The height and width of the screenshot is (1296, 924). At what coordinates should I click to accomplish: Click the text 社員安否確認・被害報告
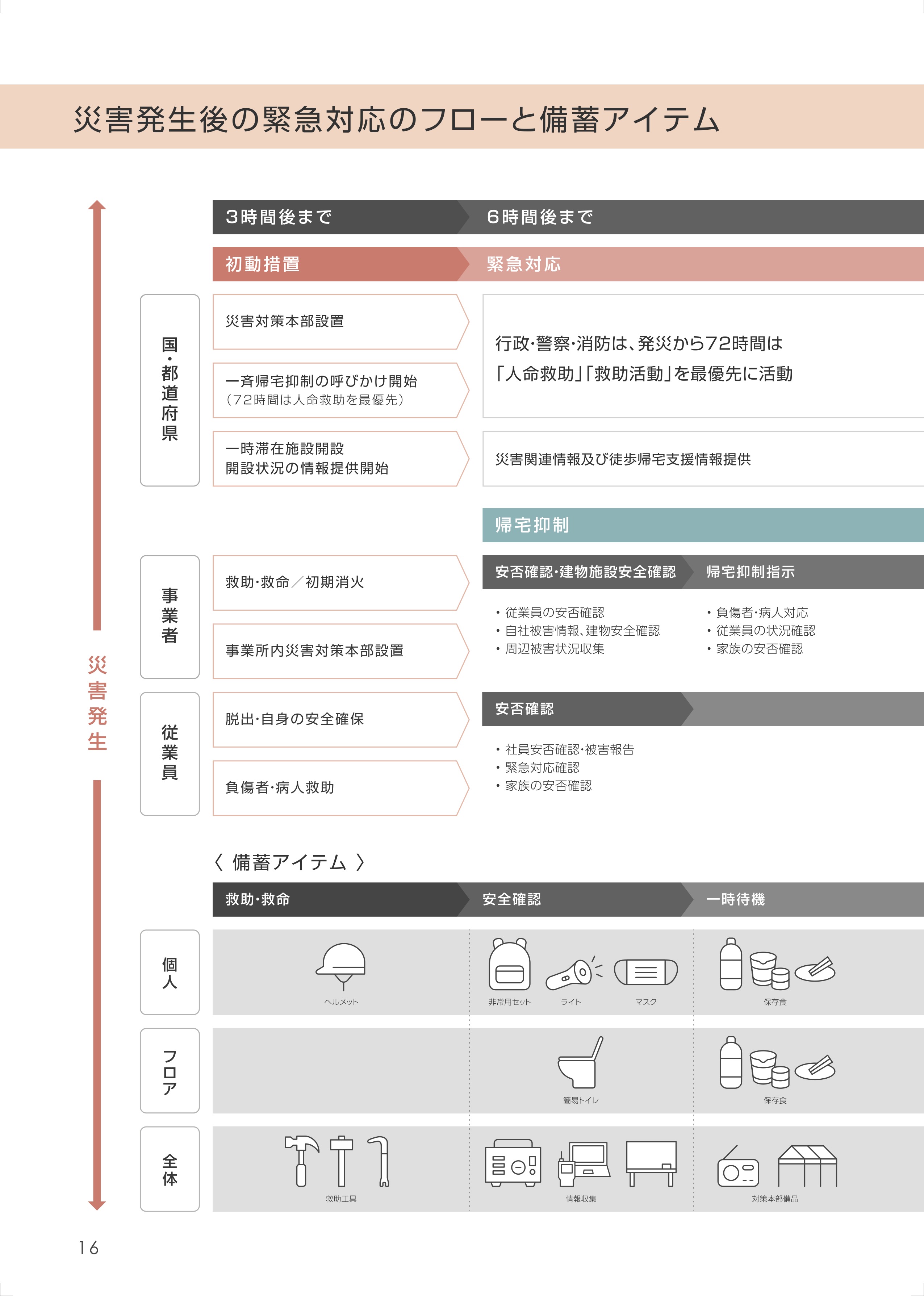click(569, 750)
